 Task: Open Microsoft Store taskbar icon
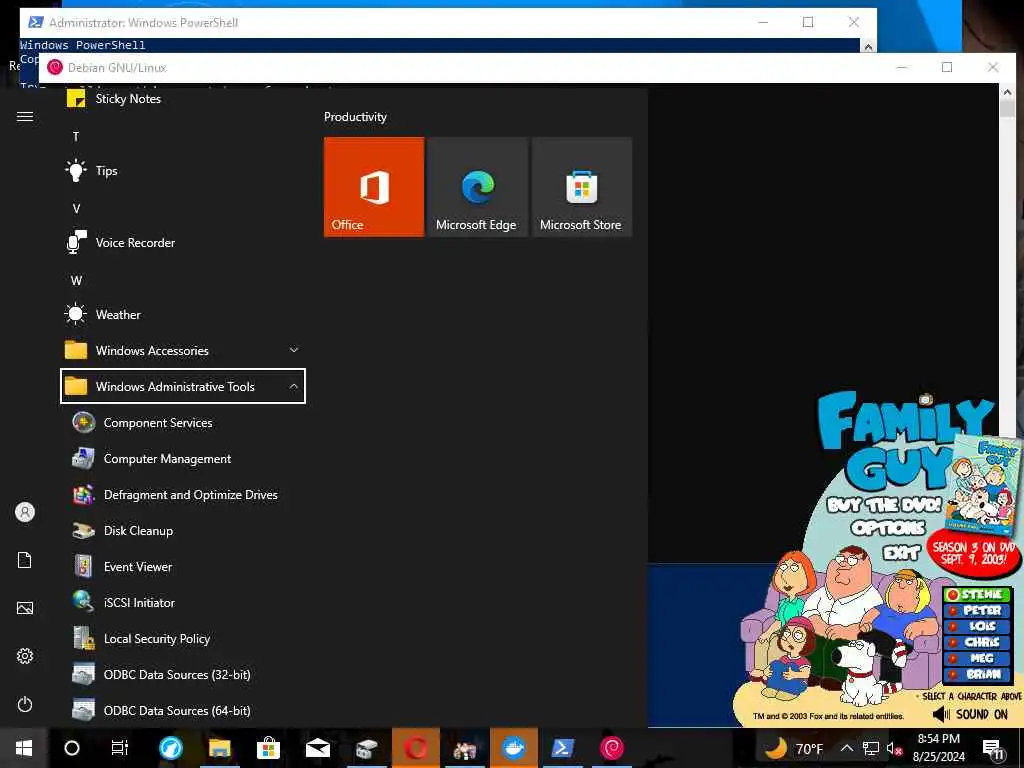click(268, 748)
